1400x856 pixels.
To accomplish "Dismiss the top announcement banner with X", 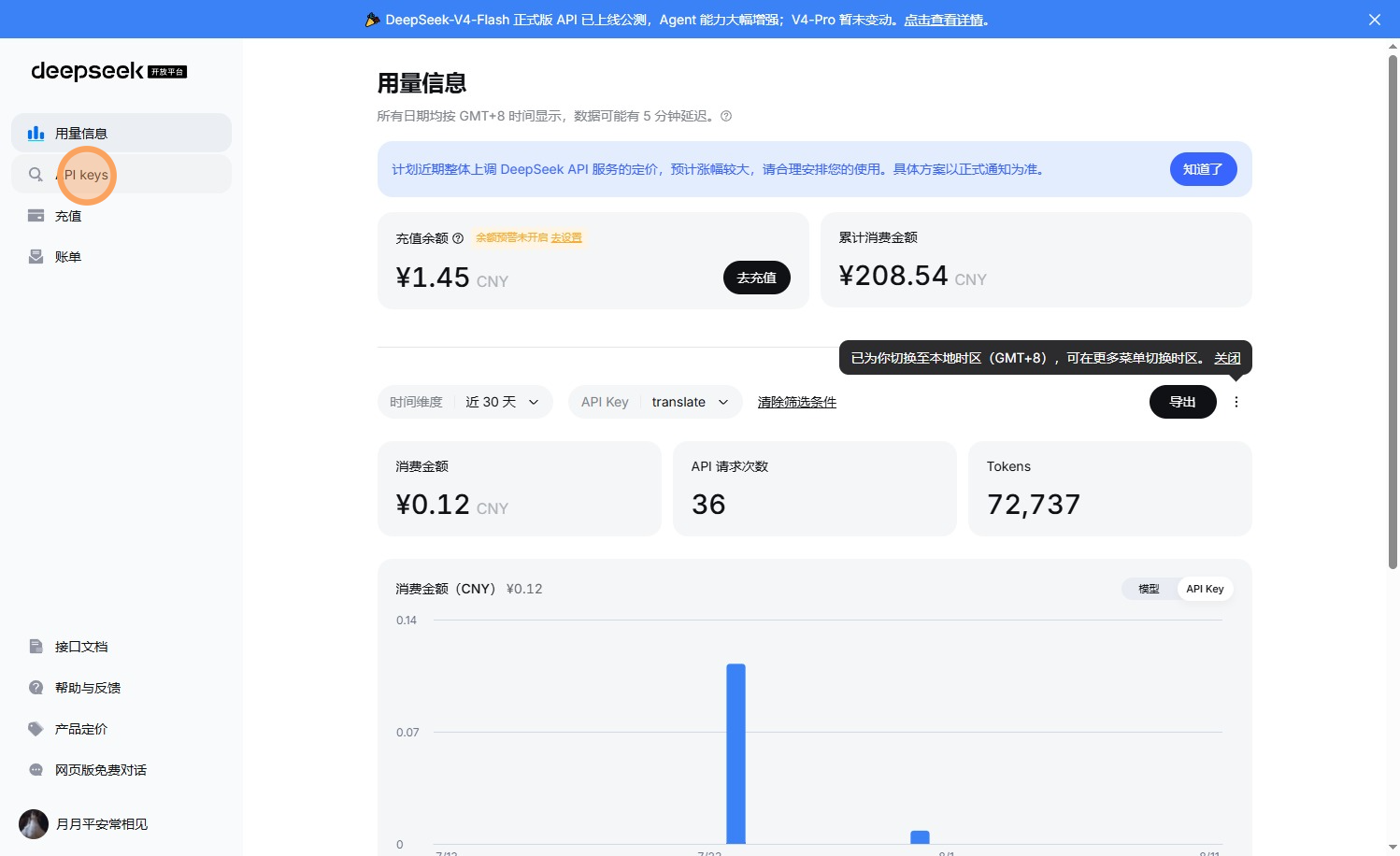I will point(1375,20).
